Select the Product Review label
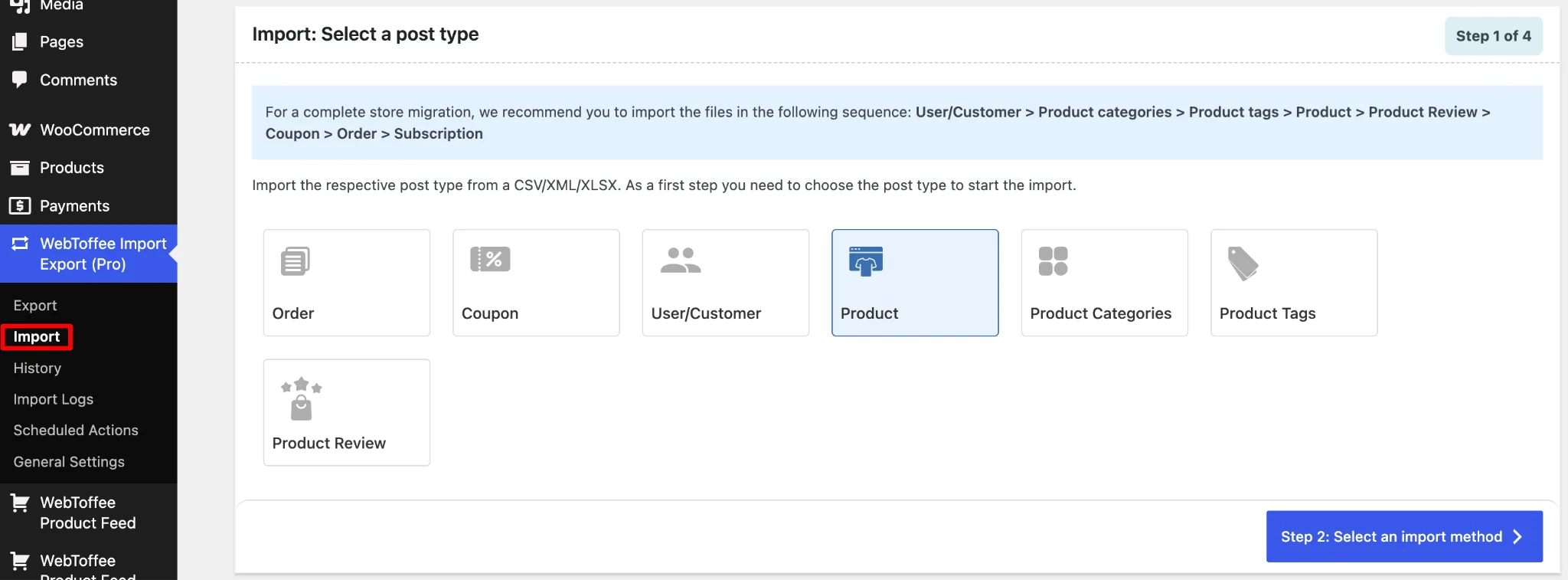This screenshot has height=580, width=1568. [x=328, y=443]
